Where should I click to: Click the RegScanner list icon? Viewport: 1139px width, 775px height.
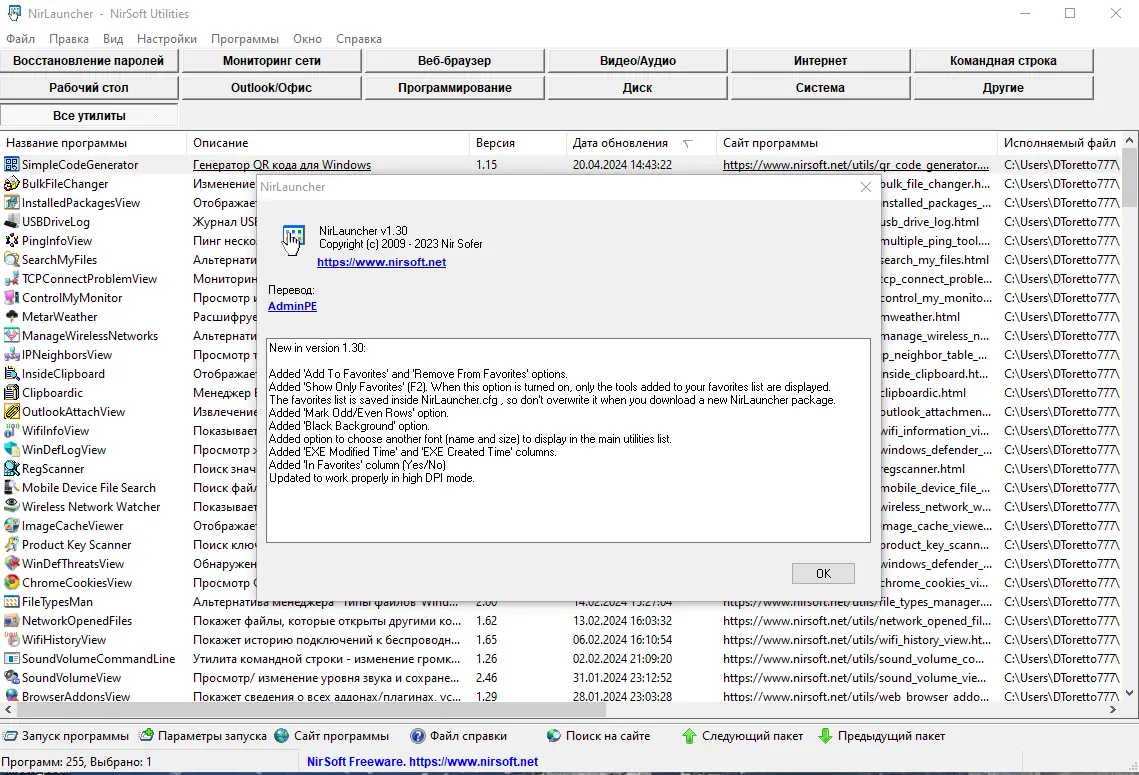(12, 468)
